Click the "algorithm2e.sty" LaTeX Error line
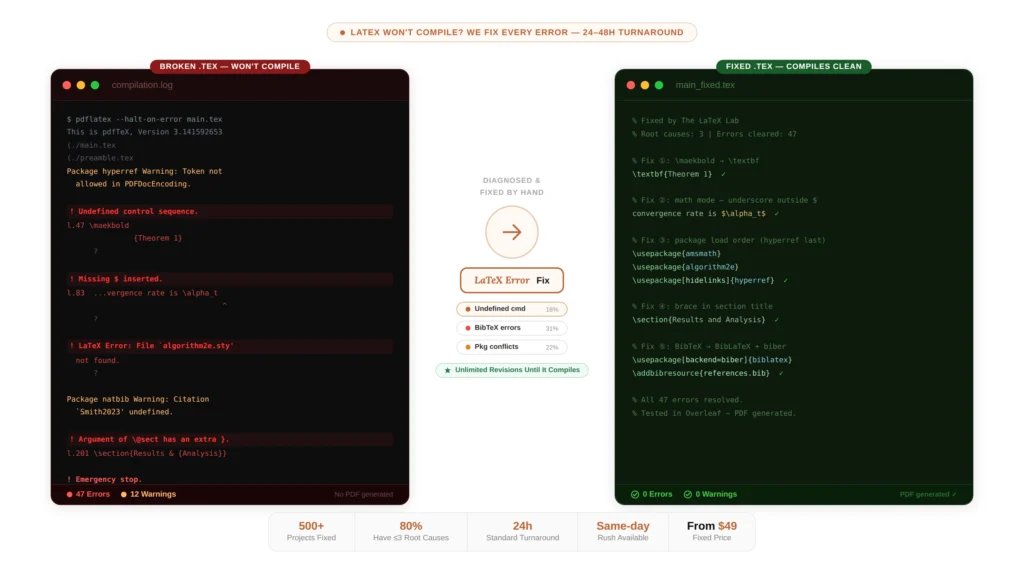The image size is (1024, 574). coord(229,346)
